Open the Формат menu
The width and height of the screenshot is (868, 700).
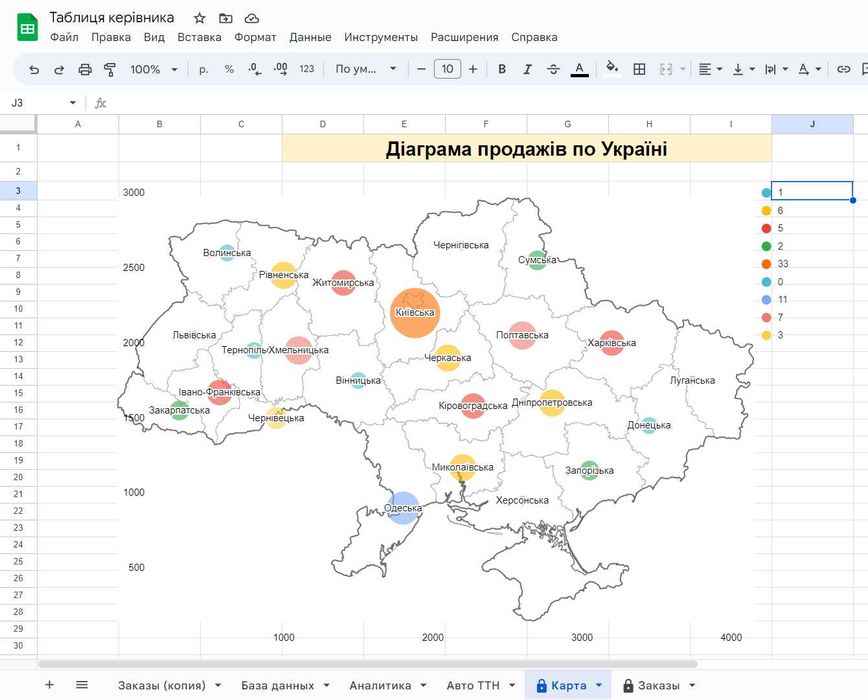click(x=255, y=37)
